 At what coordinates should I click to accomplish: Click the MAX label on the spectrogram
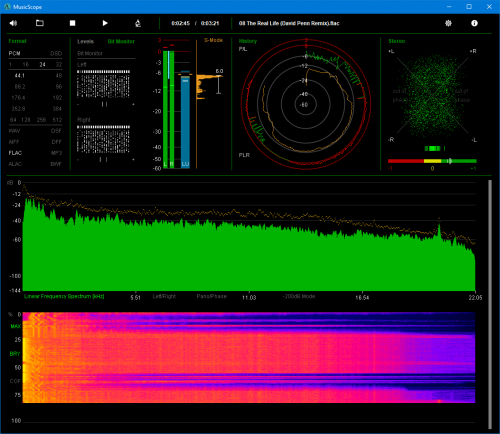pos(15,326)
